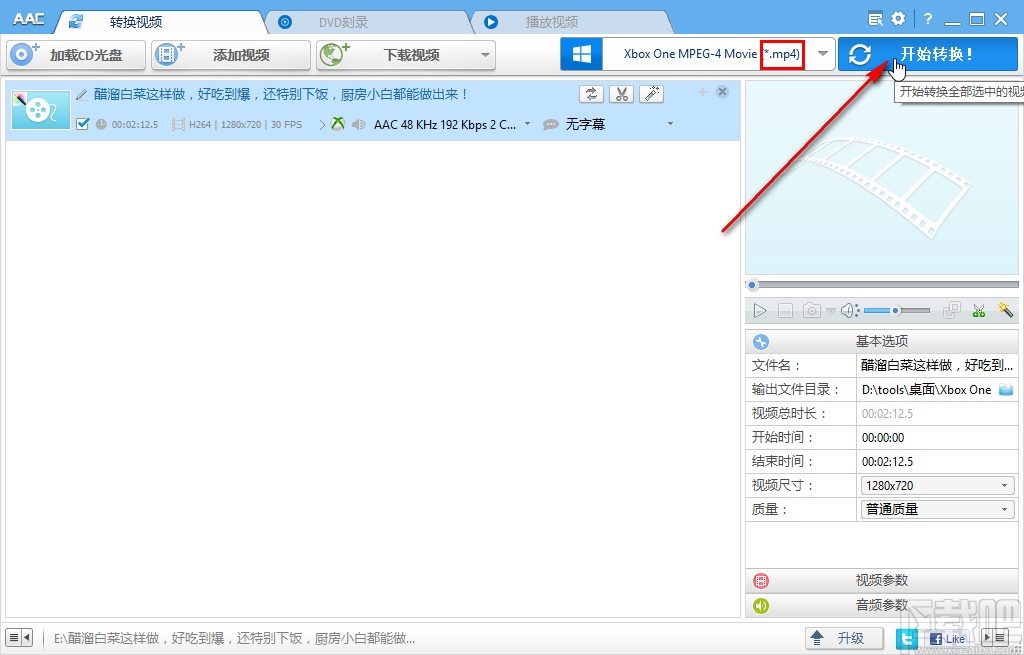The height and width of the screenshot is (655, 1024).
Task: Open the settings gear icon
Action: 898,17
